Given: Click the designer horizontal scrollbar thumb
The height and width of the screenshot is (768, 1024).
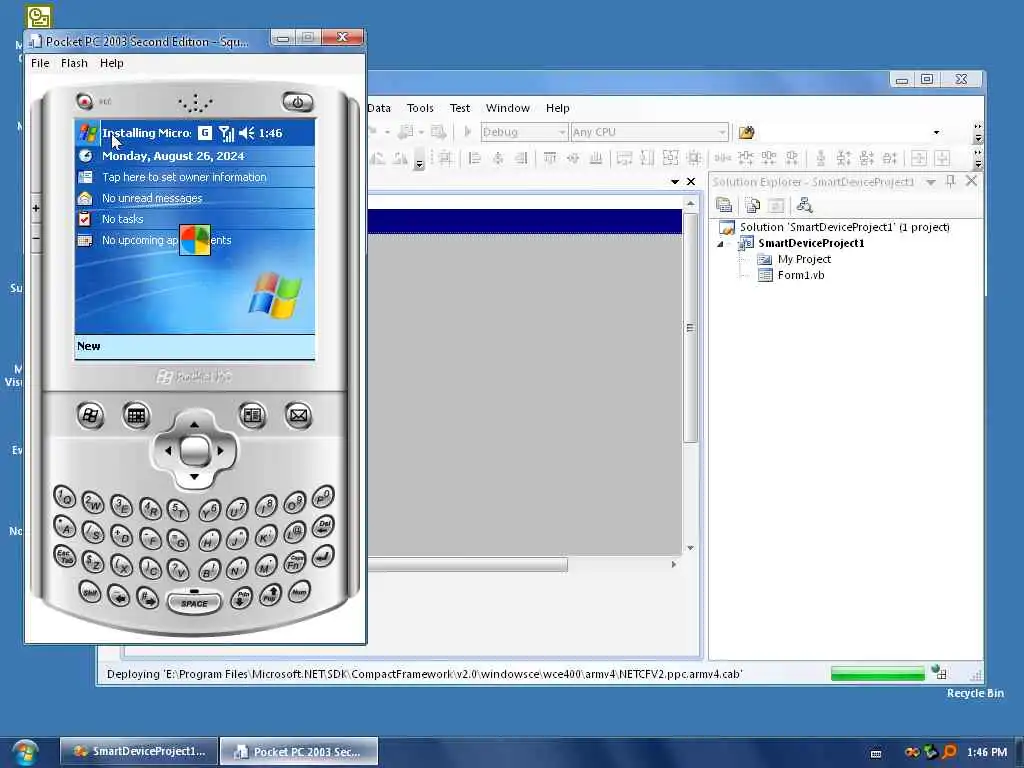Looking at the screenshot, I should coord(468,564).
